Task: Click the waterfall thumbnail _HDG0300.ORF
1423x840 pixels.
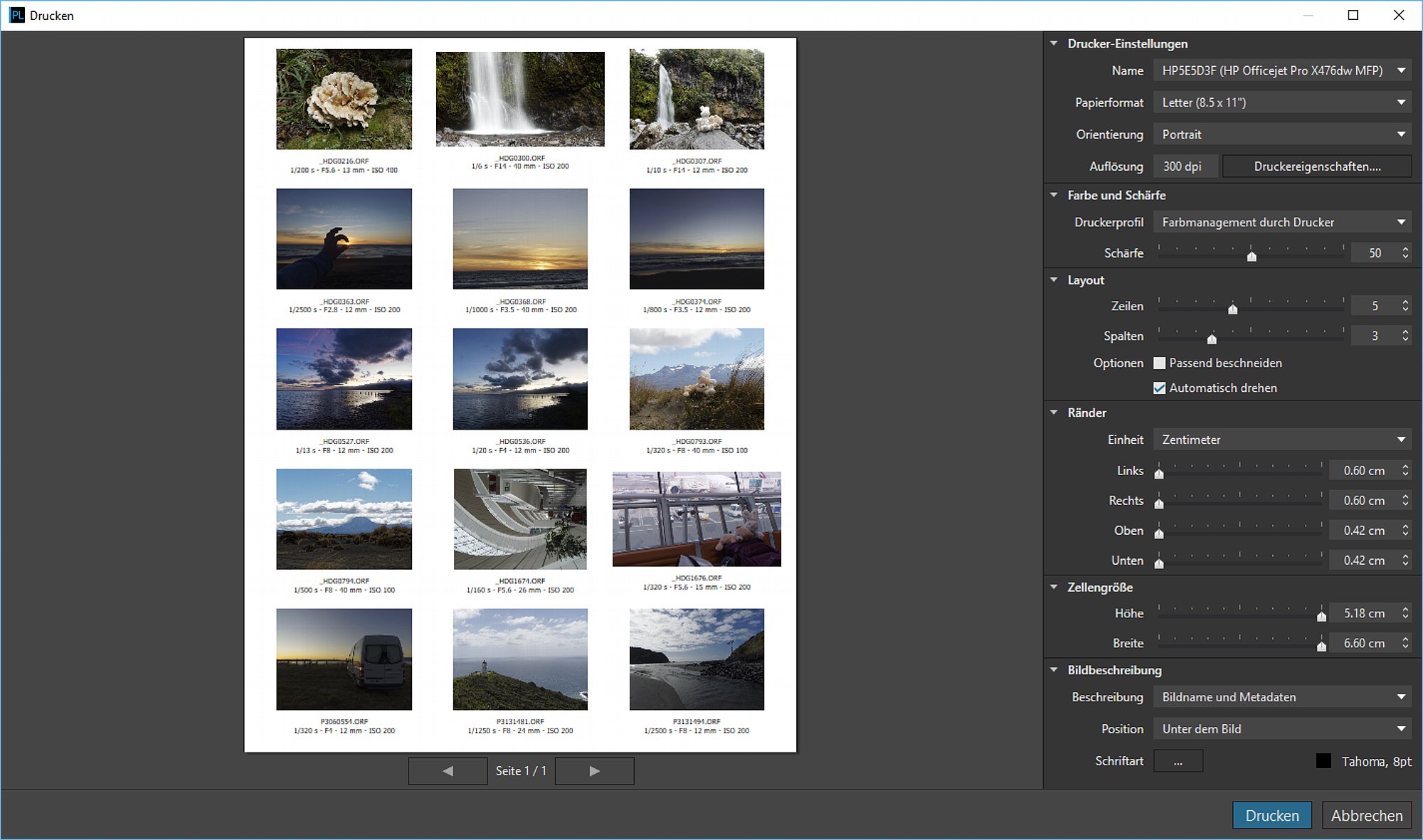Action: (520, 99)
